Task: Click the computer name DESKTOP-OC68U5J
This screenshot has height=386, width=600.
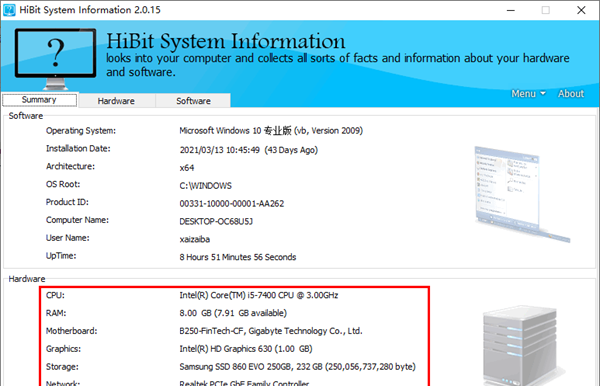Action: point(216,222)
